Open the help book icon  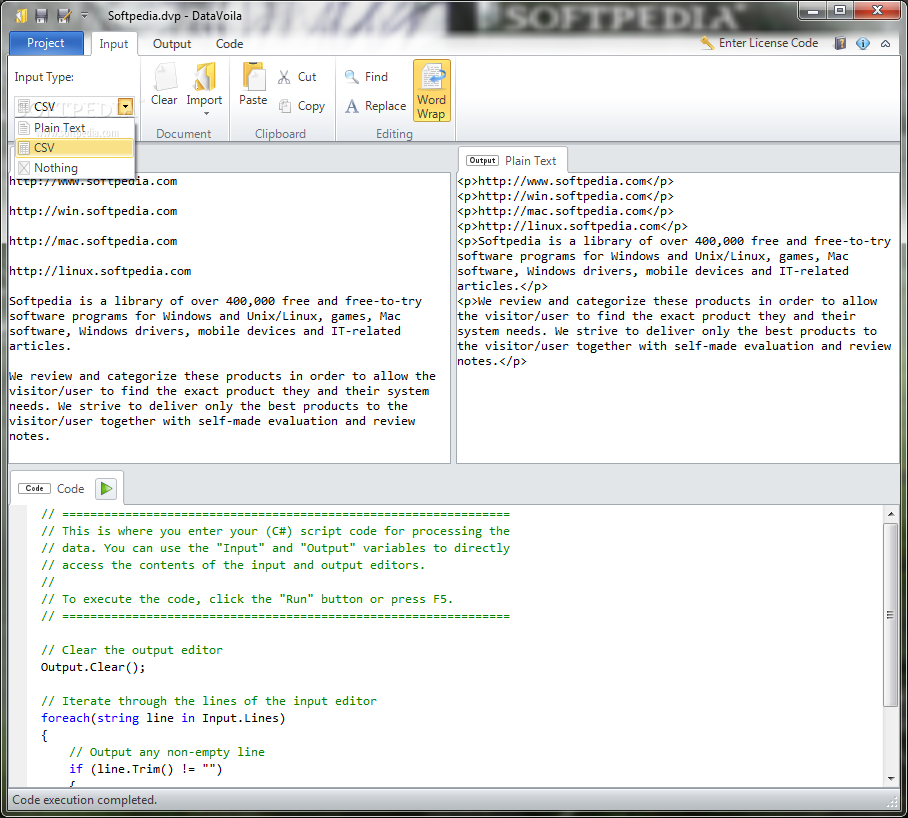point(840,43)
